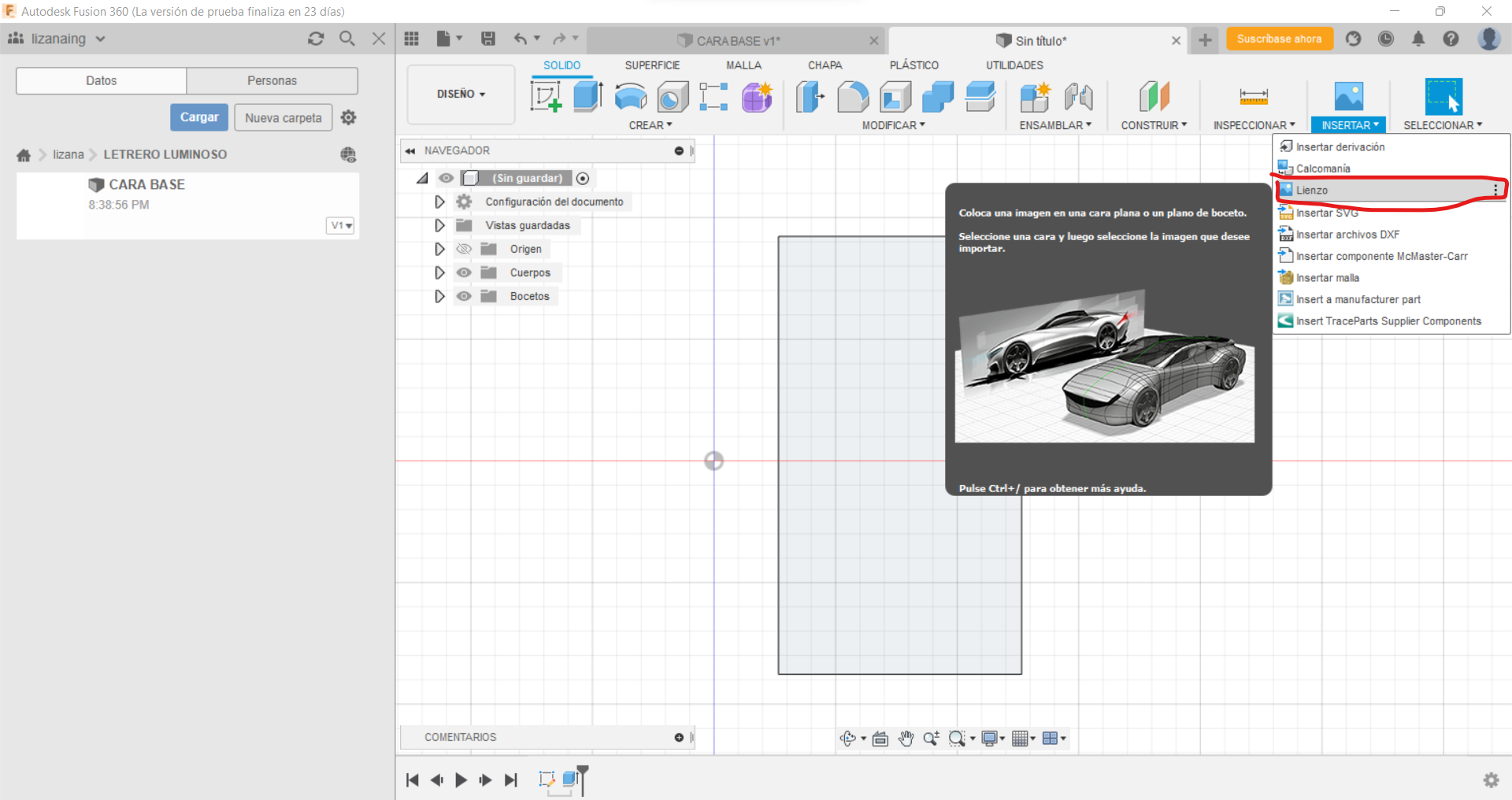Select the Revolve tool icon
1512x800 pixels.
[630, 97]
